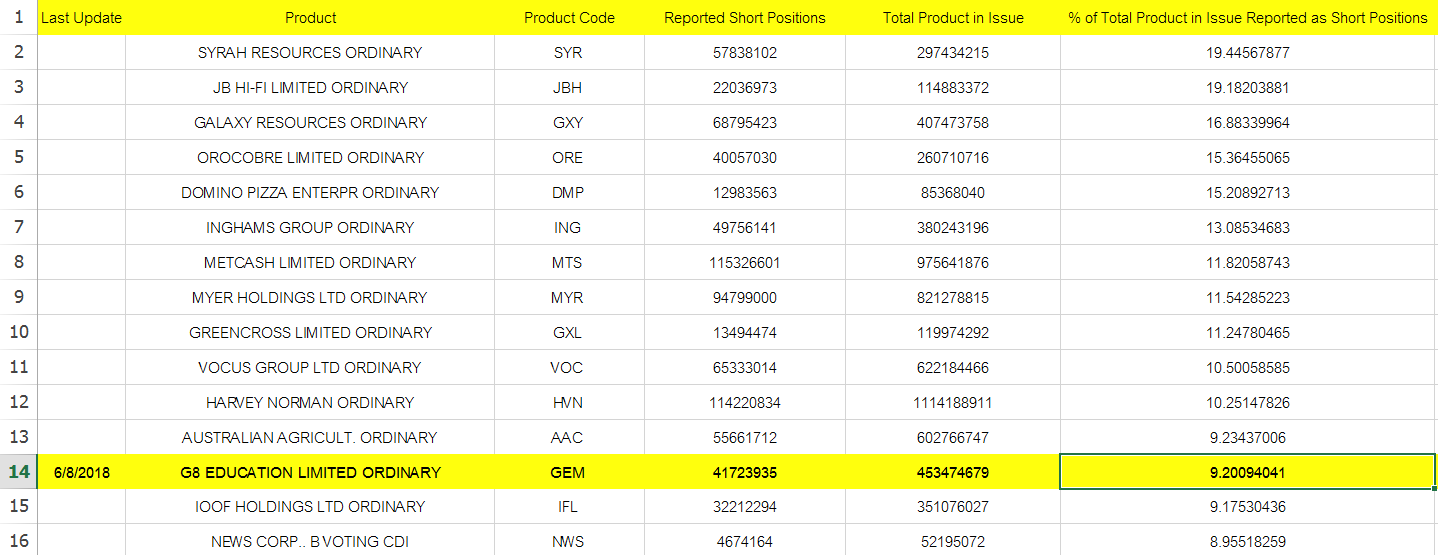Screen dimensions: 1438x555
Task: Click cell with value 1114188911
Action: tap(953, 402)
